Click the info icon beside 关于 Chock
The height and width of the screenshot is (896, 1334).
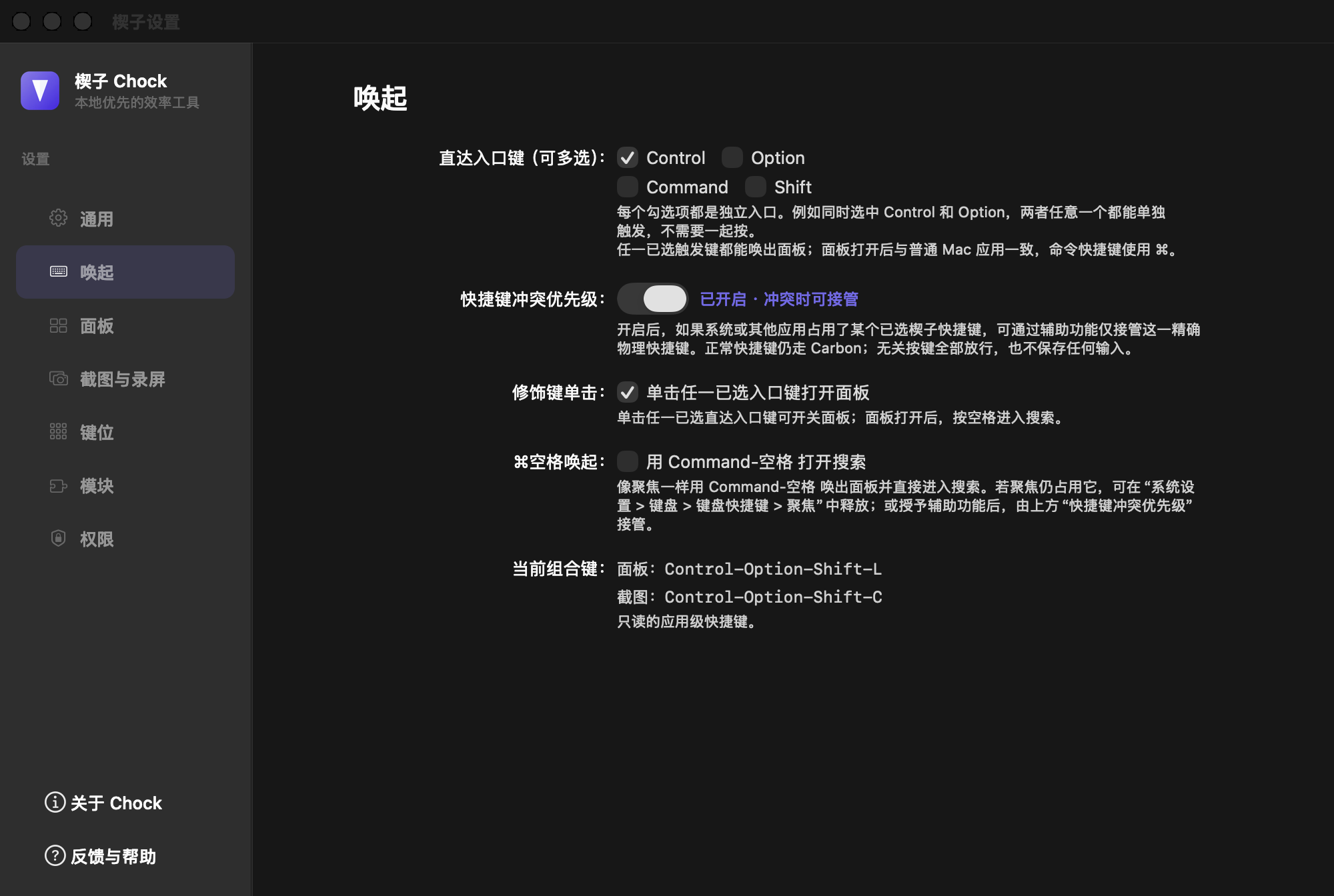pyautogui.click(x=55, y=802)
